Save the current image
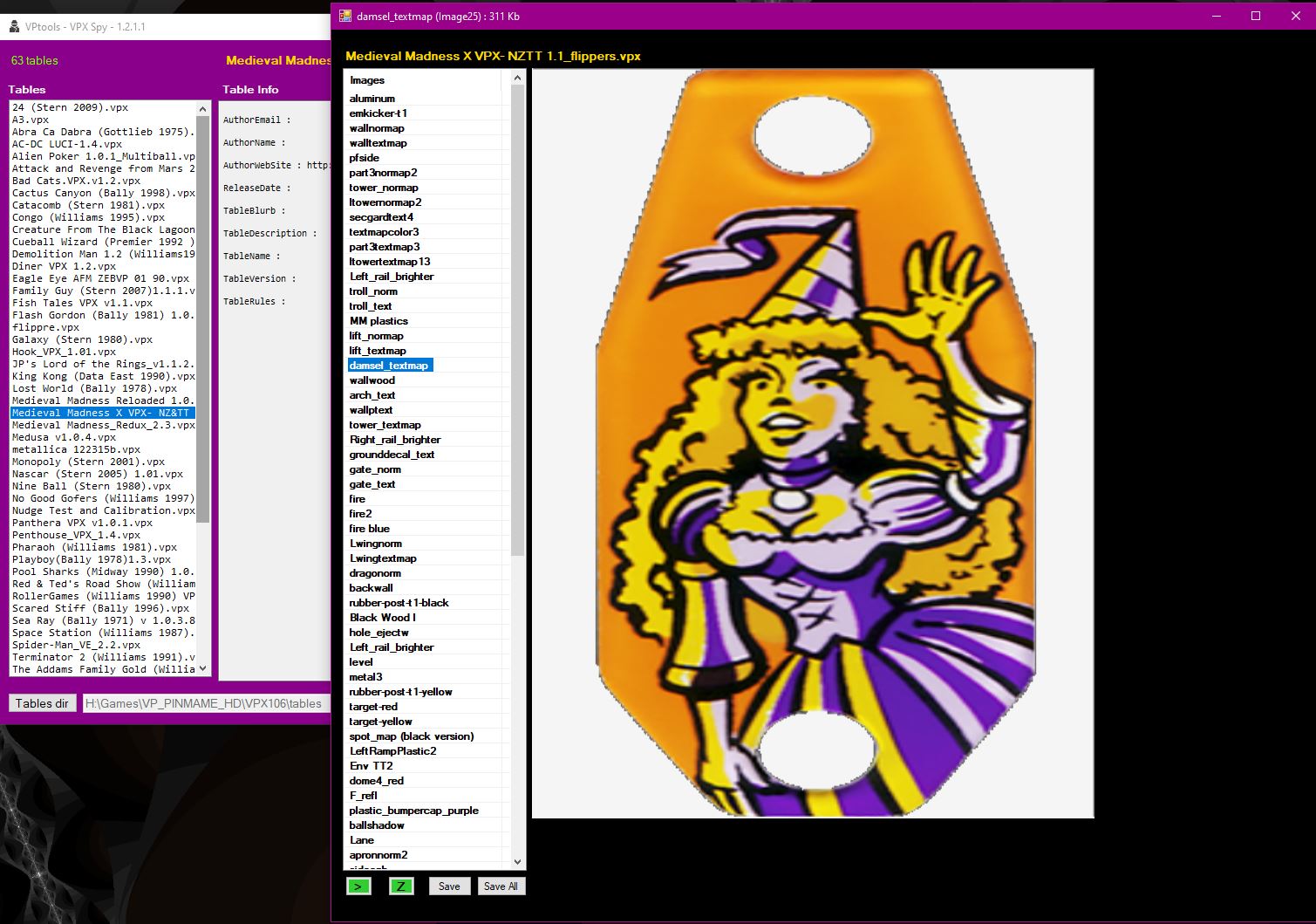The height and width of the screenshot is (924, 1316). [449, 886]
